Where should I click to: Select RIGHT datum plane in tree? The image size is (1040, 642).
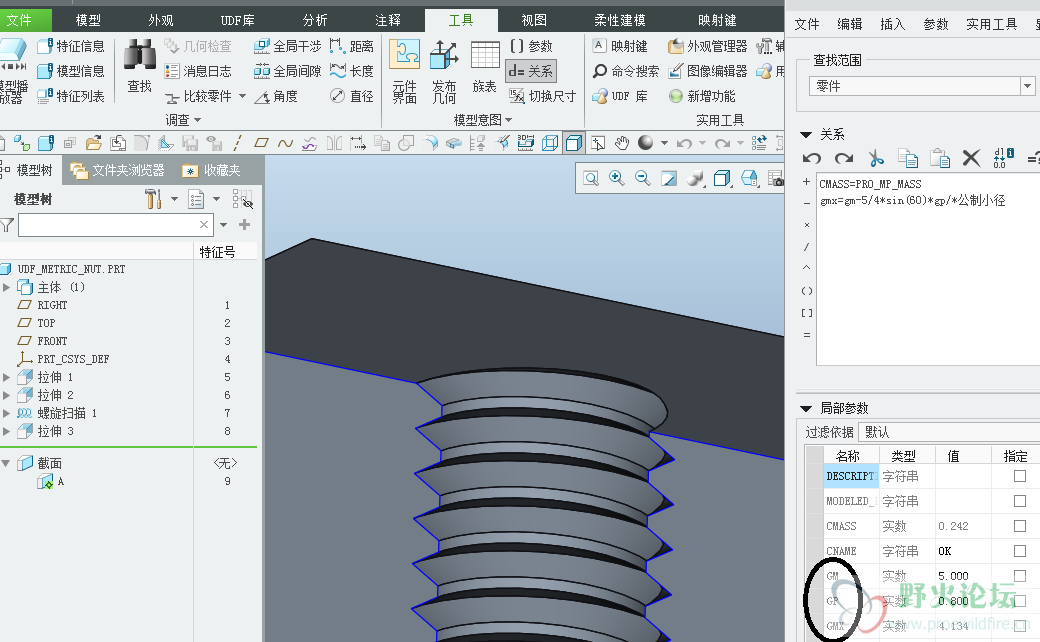[52, 305]
